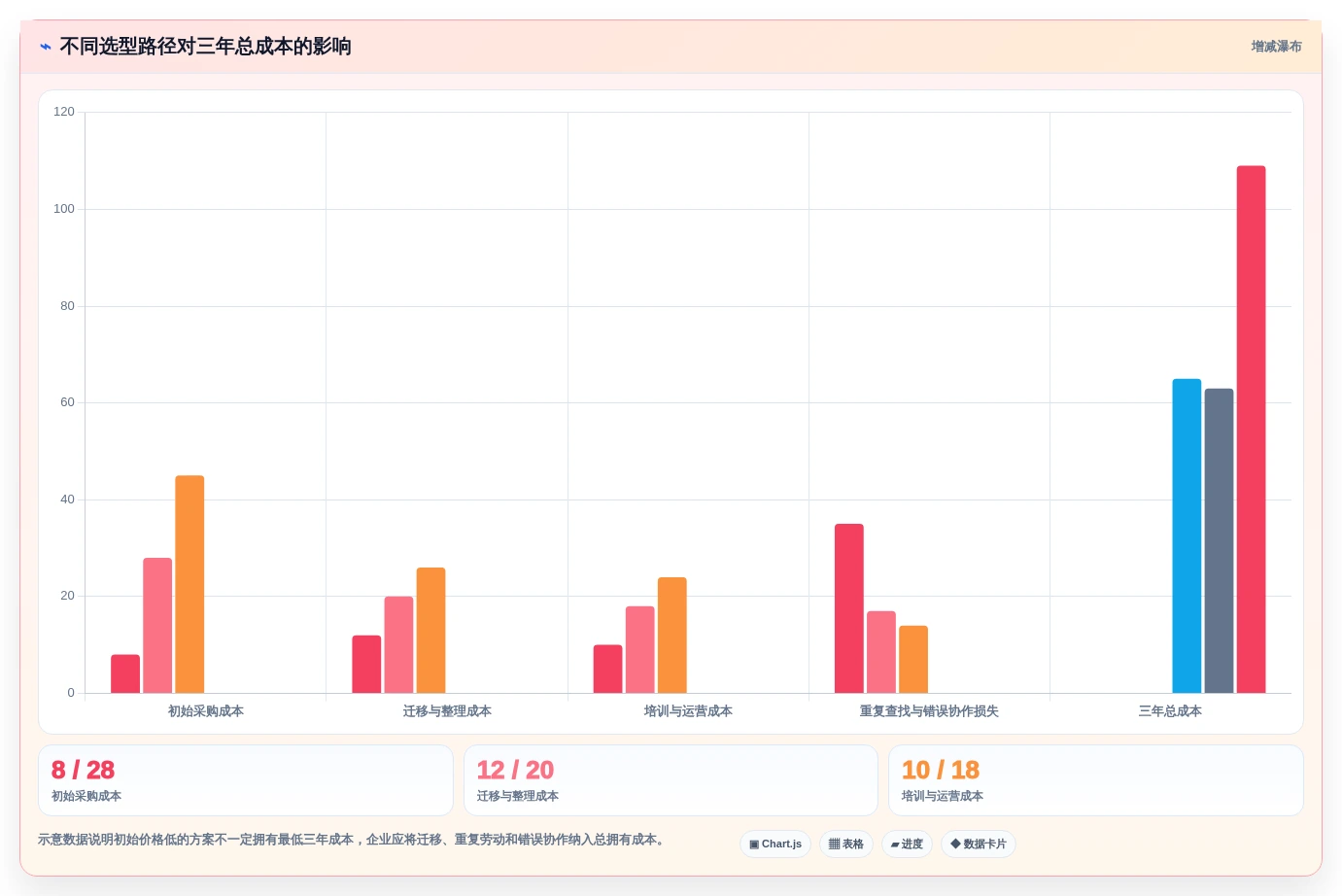This screenshot has width=1342, height=896.
Task: Click the x-axis label 迁移与整理成本
Action: tap(447, 711)
